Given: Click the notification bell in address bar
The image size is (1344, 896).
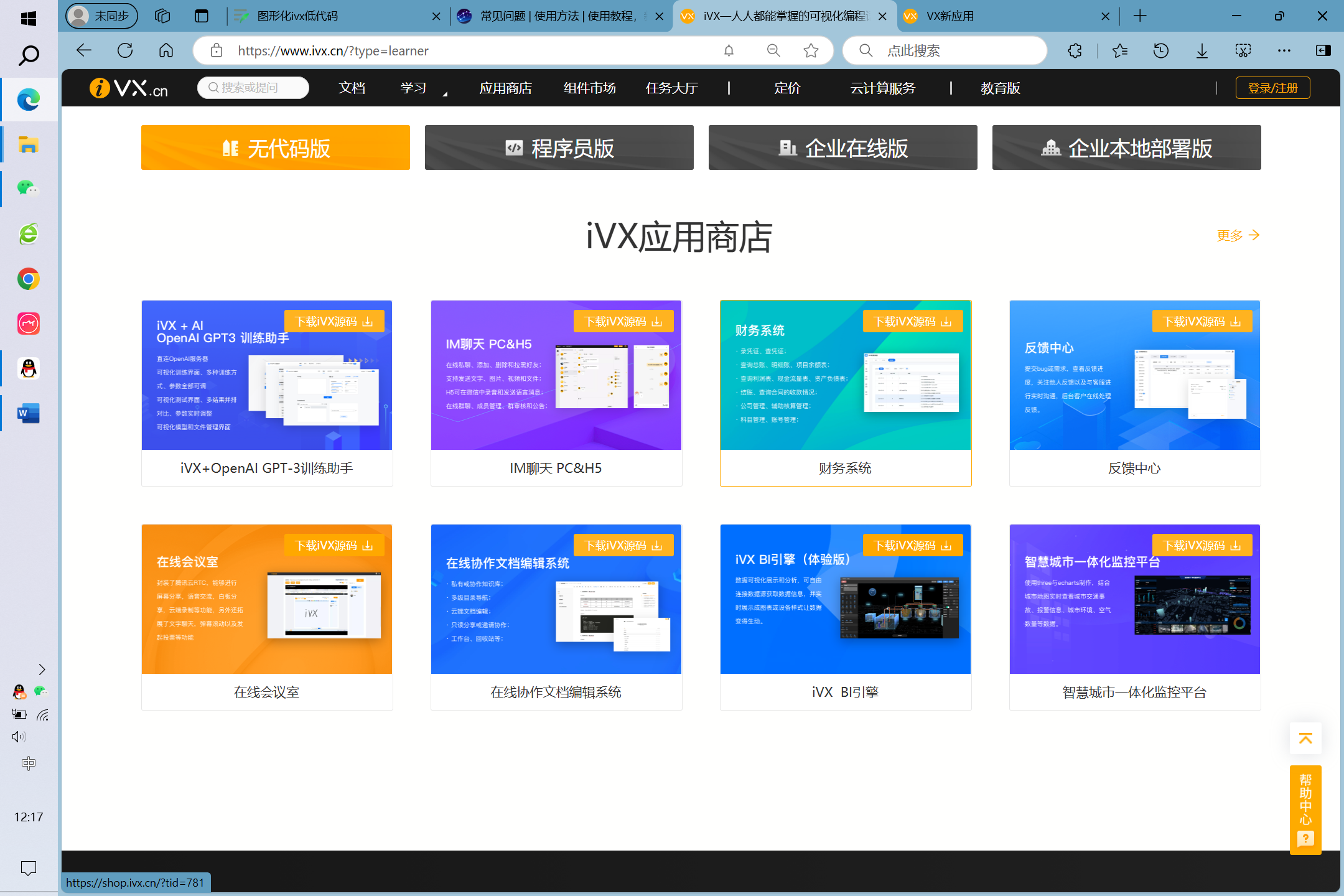Looking at the screenshot, I should click(x=729, y=50).
